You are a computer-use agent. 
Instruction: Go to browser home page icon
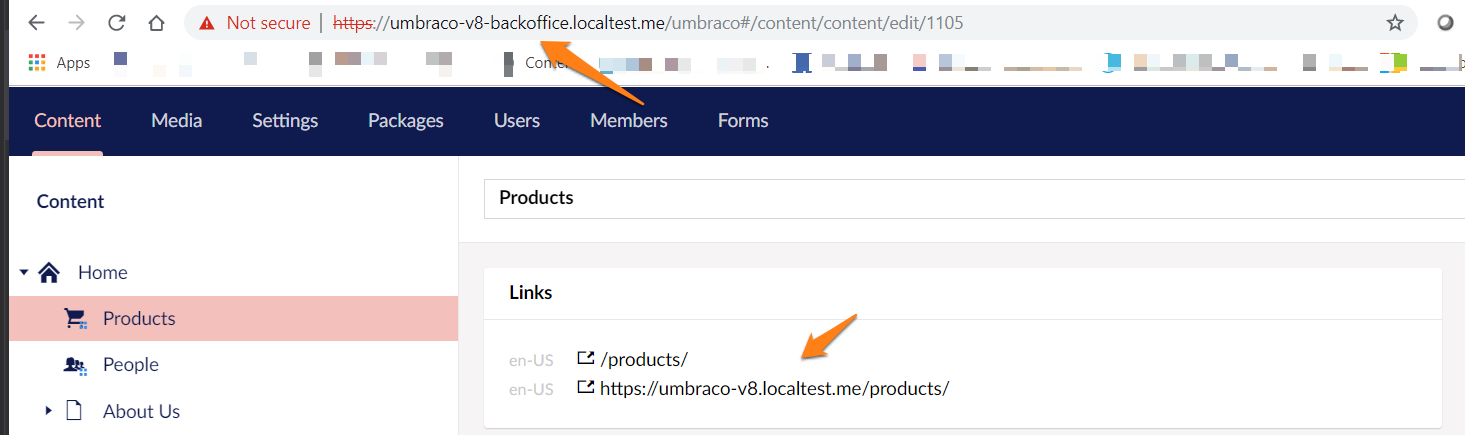click(x=155, y=22)
